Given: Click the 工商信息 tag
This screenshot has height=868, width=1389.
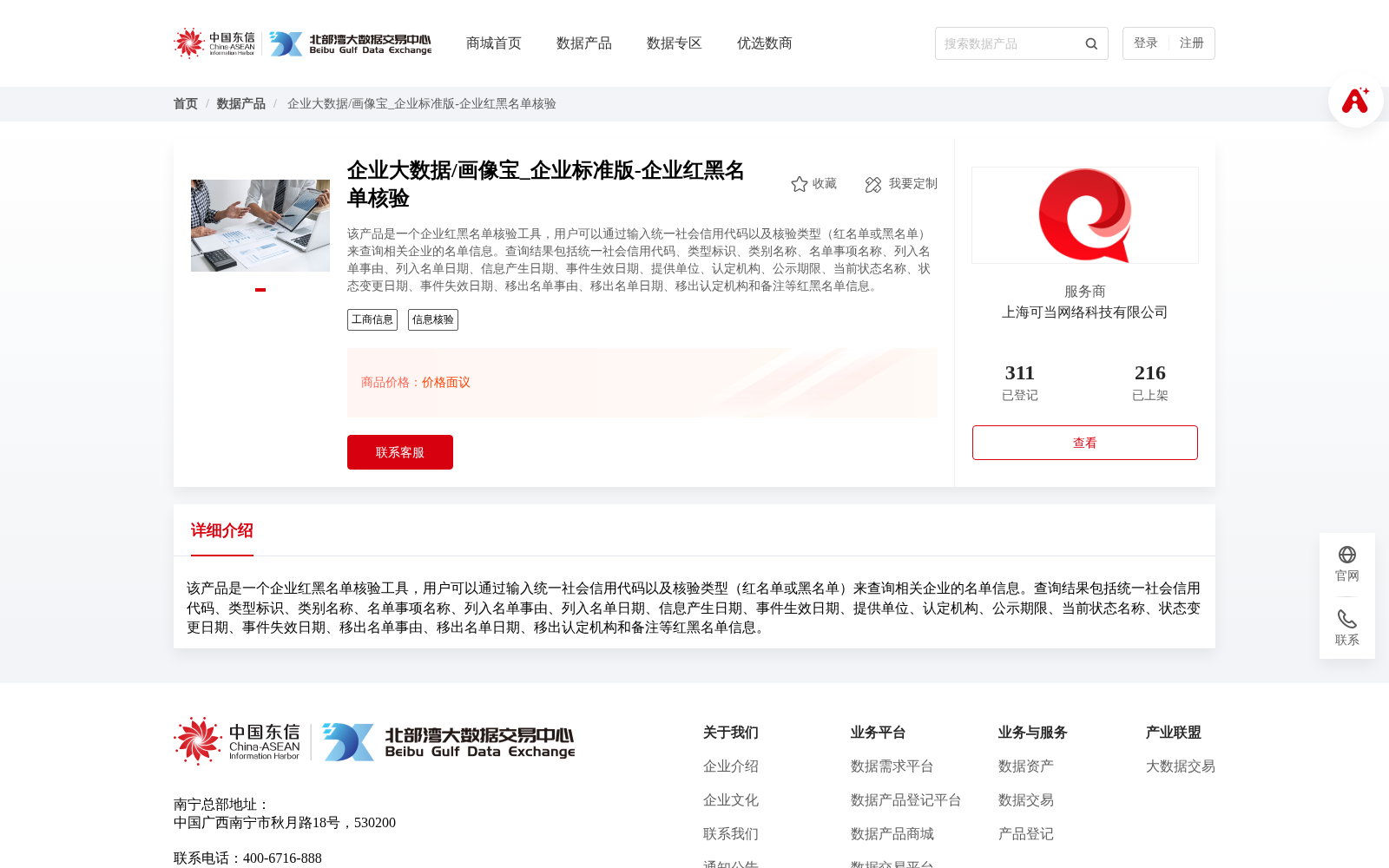Looking at the screenshot, I should (x=372, y=319).
